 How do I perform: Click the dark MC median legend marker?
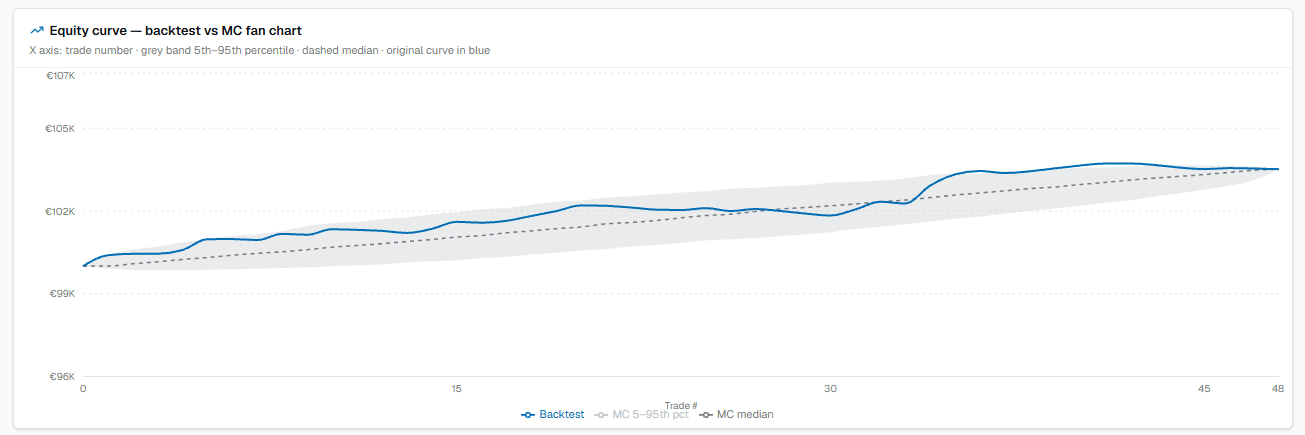coord(706,414)
